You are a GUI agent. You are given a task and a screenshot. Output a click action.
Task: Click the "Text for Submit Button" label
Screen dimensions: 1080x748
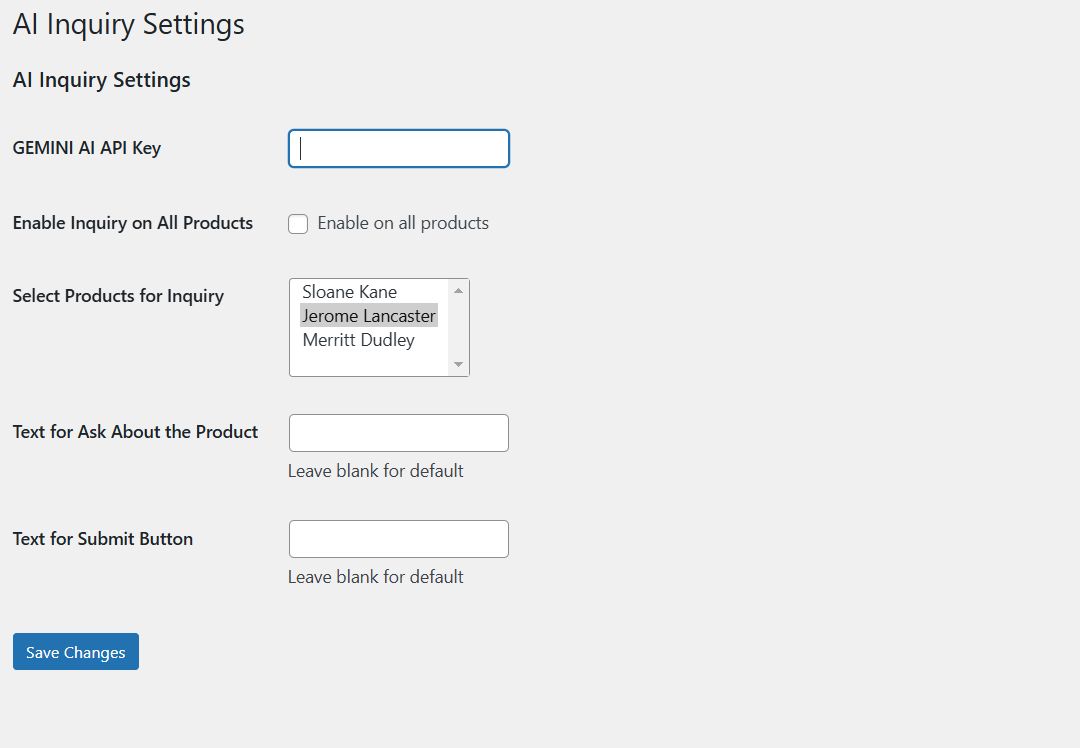(x=103, y=539)
